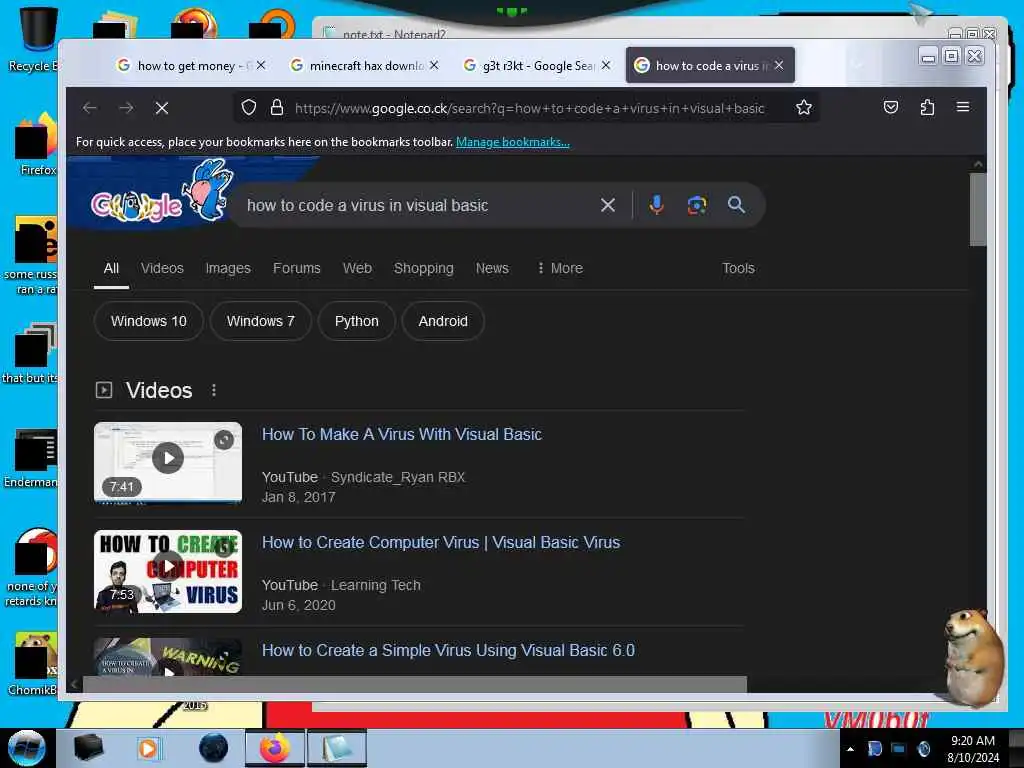Open tracking protection shield in address bar
This screenshot has width=1024, height=768.
tap(248, 107)
